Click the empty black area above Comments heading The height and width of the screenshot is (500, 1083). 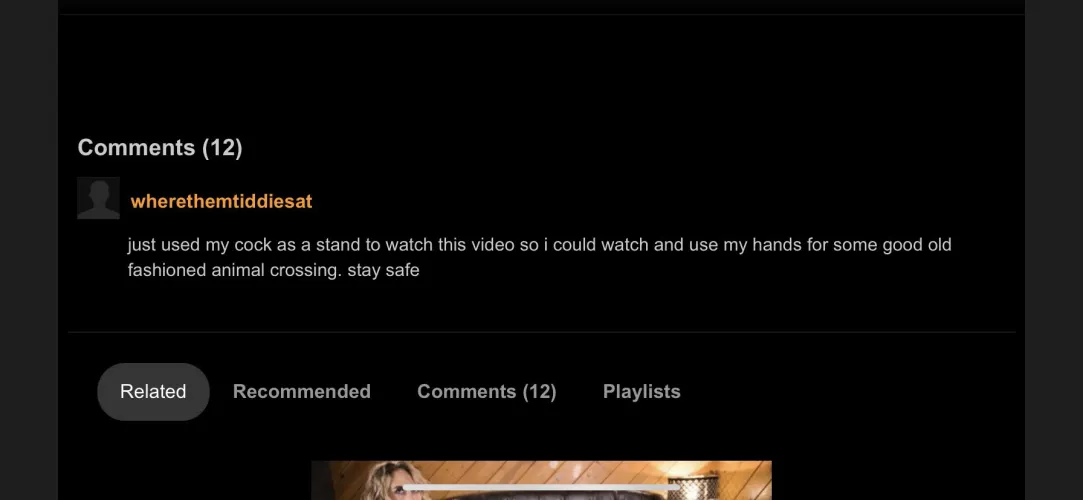pos(542,73)
